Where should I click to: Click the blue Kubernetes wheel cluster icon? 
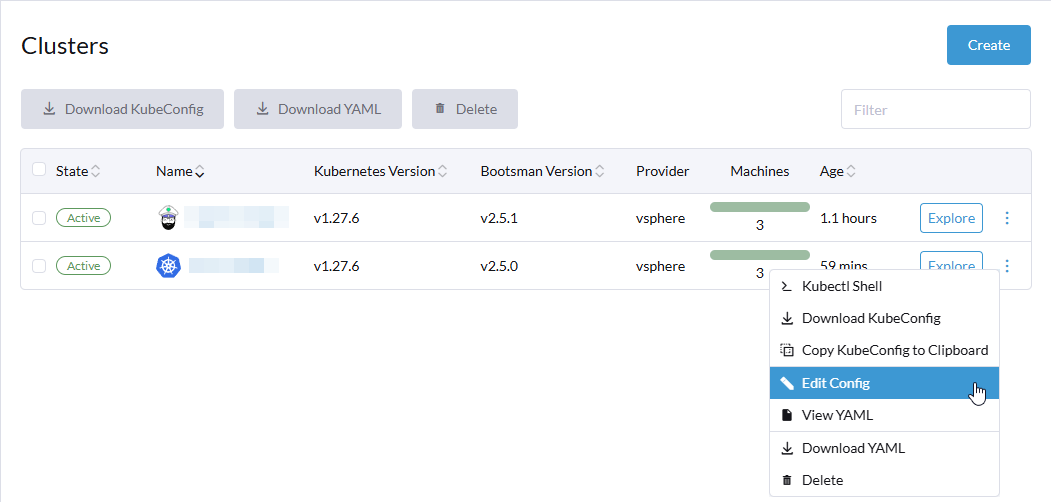pyautogui.click(x=169, y=266)
